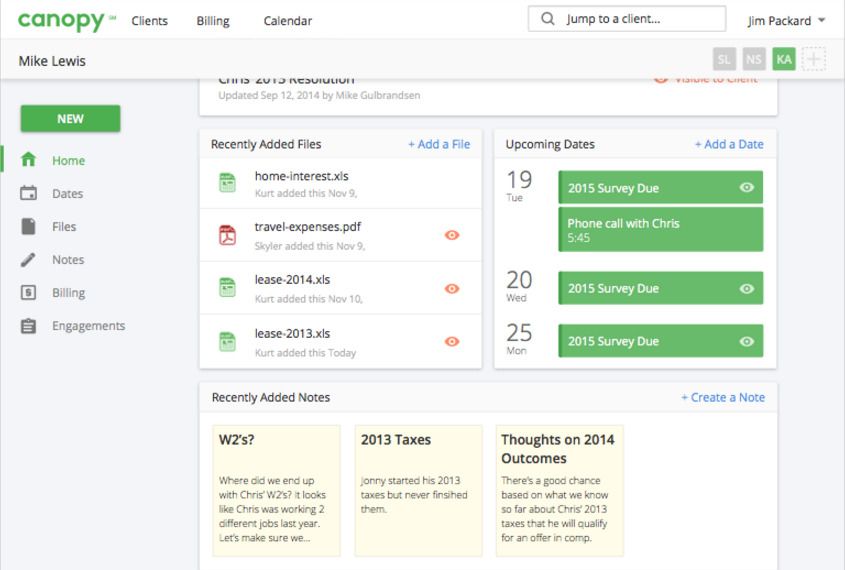845x570 pixels.
Task: Click the + Add a File link
Action: (x=438, y=144)
